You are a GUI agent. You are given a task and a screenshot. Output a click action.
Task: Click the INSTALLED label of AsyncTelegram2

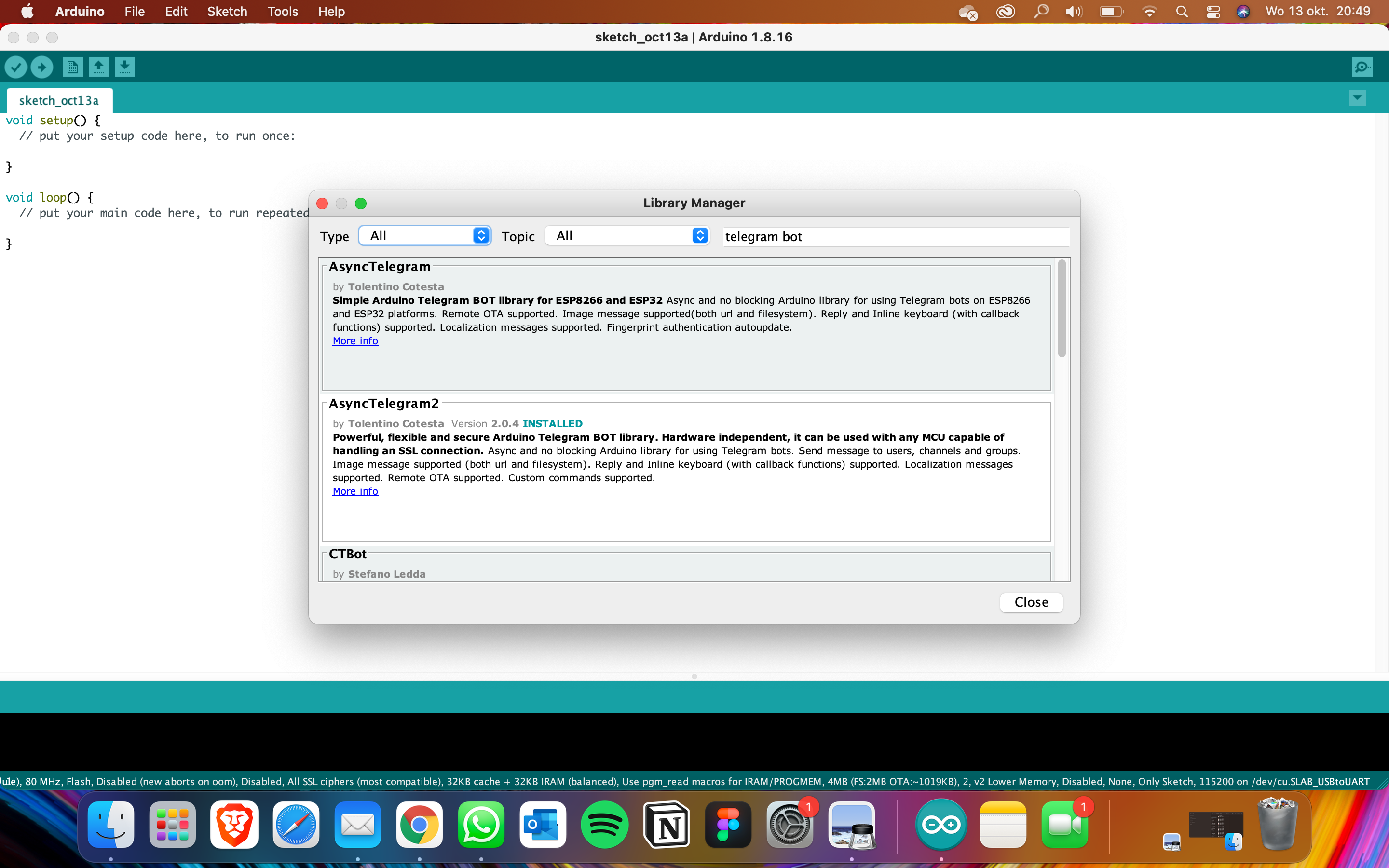click(x=552, y=424)
